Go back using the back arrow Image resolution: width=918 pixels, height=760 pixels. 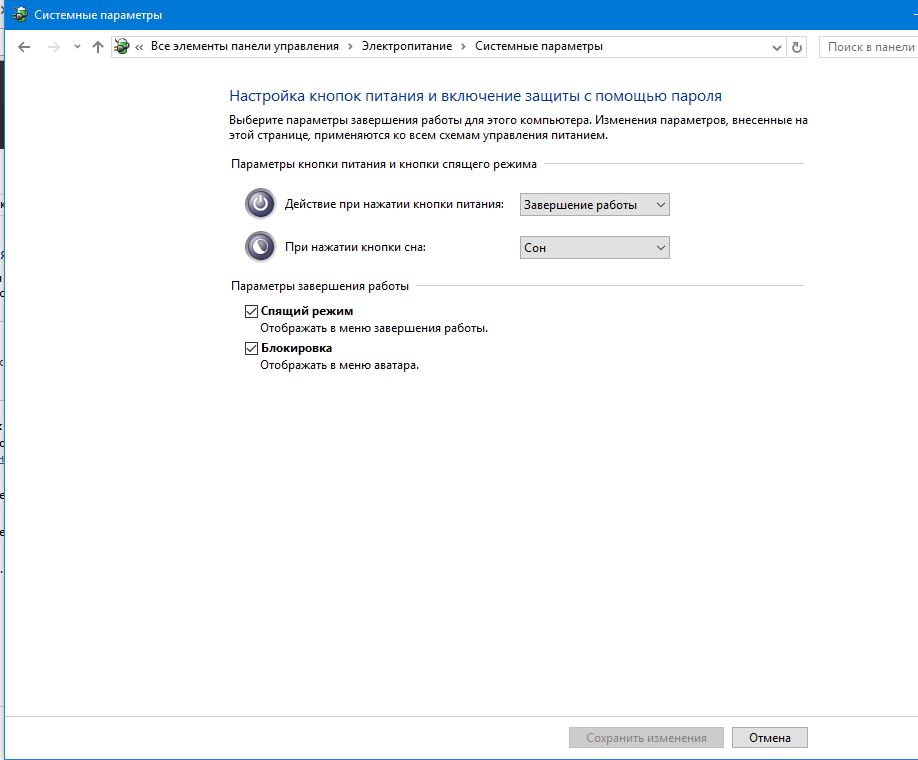24,47
